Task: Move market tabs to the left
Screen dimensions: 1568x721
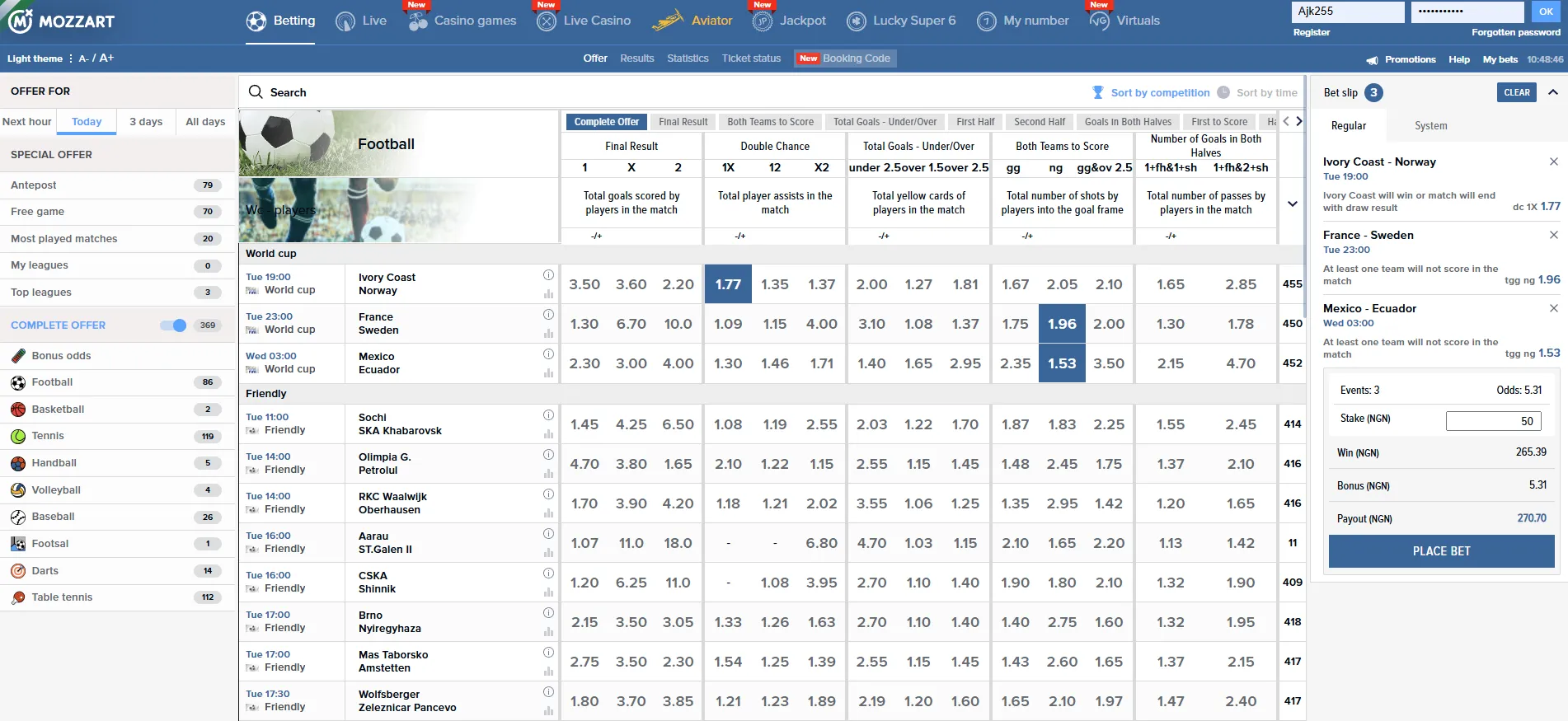Action: tap(1286, 121)
